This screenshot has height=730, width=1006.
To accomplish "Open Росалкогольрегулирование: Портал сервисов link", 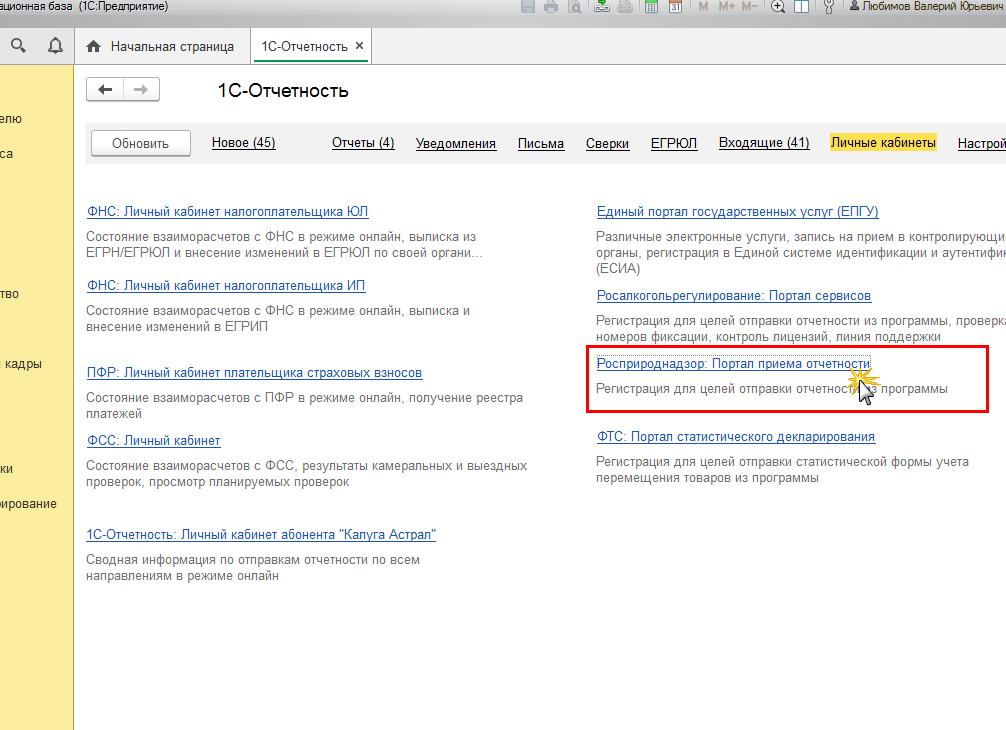I will tap(734, 296).
